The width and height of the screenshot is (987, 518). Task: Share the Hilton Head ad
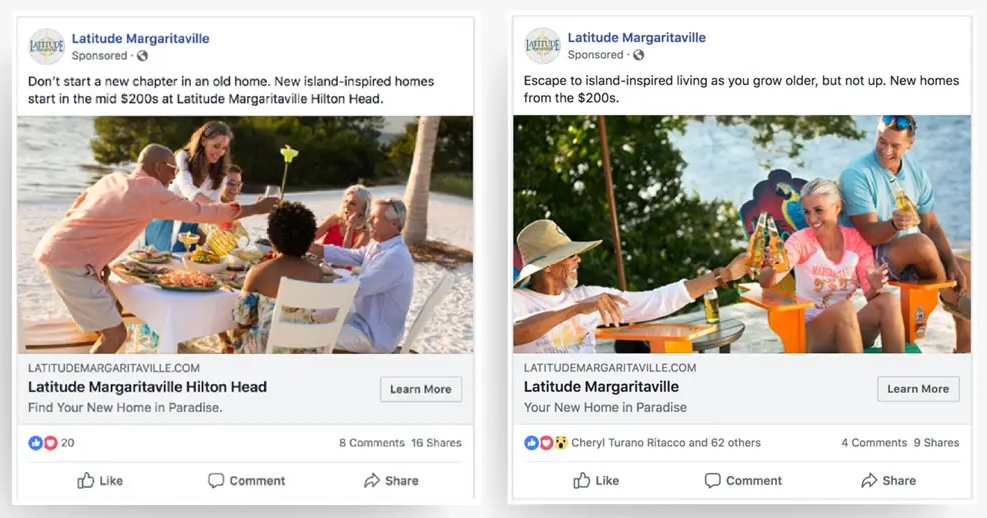click(x=391, y=480)
